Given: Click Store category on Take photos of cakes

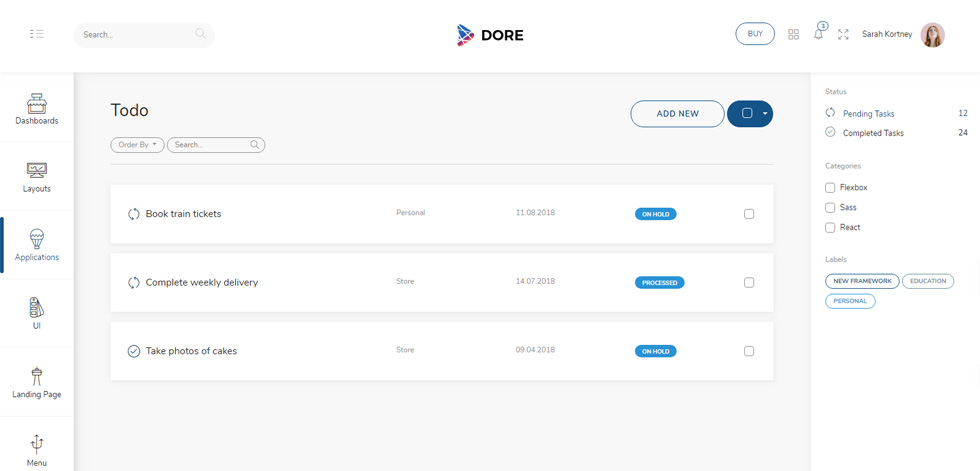Looking at the screenshot, I should [405, 350].
